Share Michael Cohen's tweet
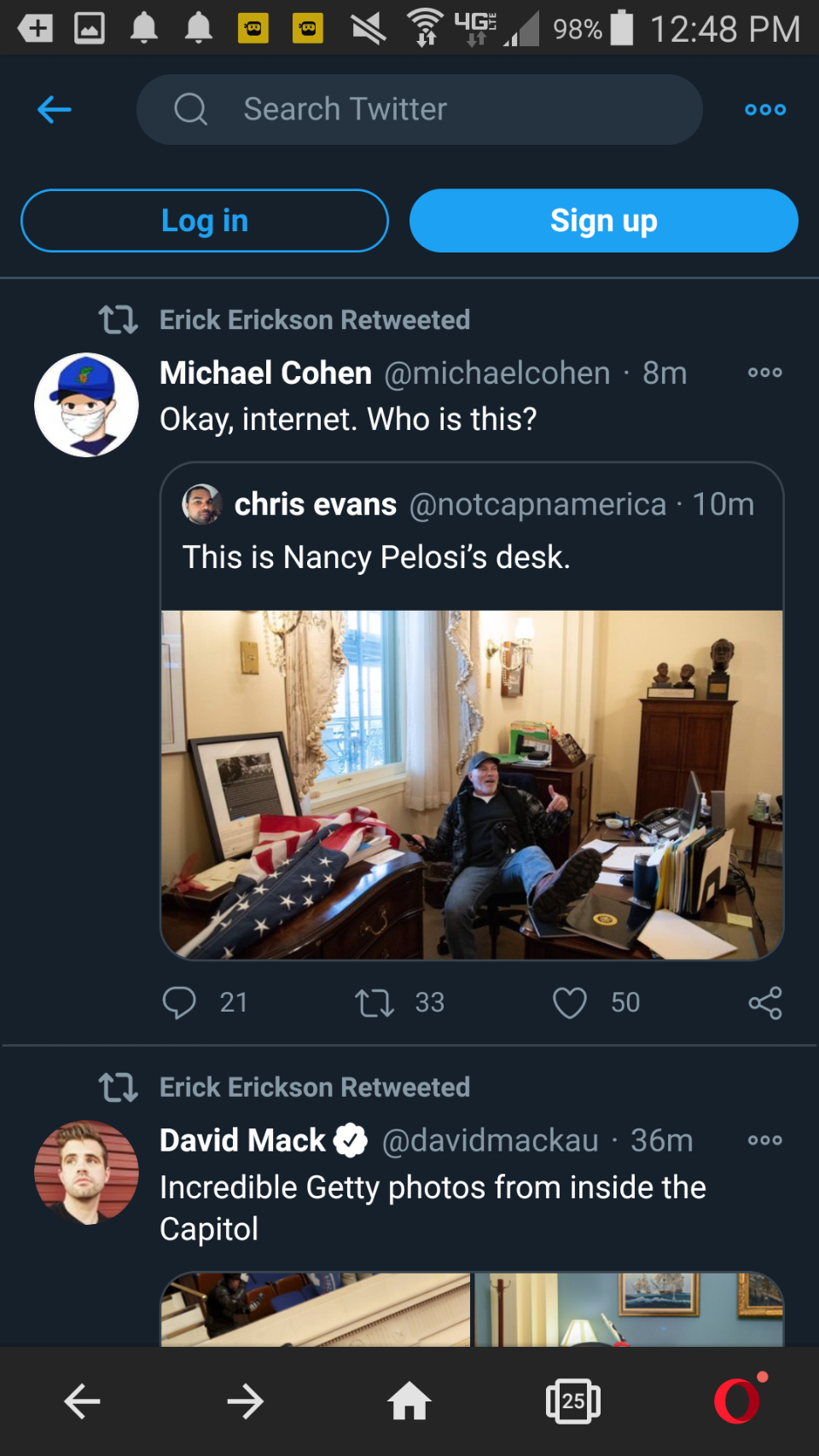Viewport: 819px width, 1456px height. (765, 1002)
